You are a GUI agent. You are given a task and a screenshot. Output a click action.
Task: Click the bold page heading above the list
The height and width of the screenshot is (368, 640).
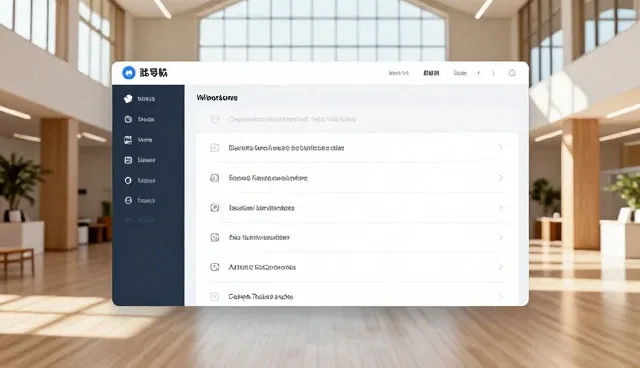coord(217,98)
